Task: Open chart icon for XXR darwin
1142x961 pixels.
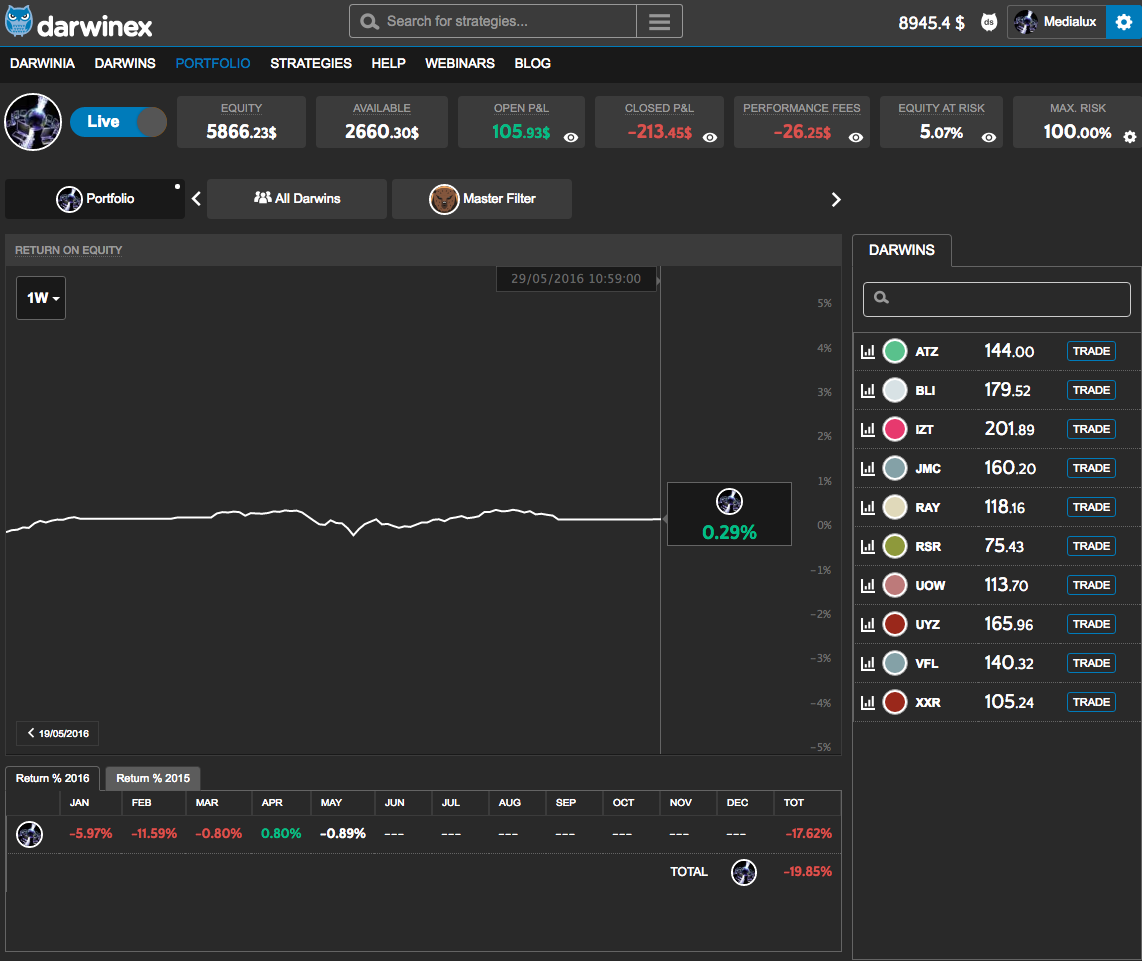Action: click(867, 703)
